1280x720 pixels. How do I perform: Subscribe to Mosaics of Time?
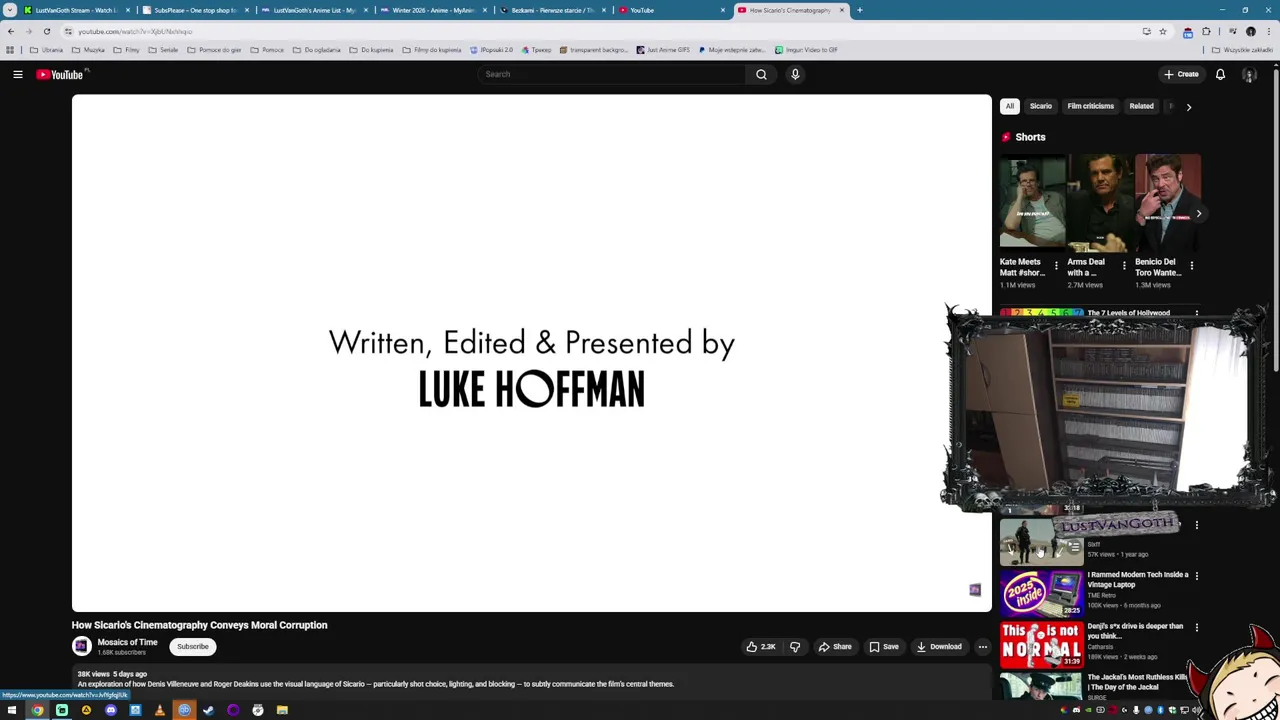point(193,647)
